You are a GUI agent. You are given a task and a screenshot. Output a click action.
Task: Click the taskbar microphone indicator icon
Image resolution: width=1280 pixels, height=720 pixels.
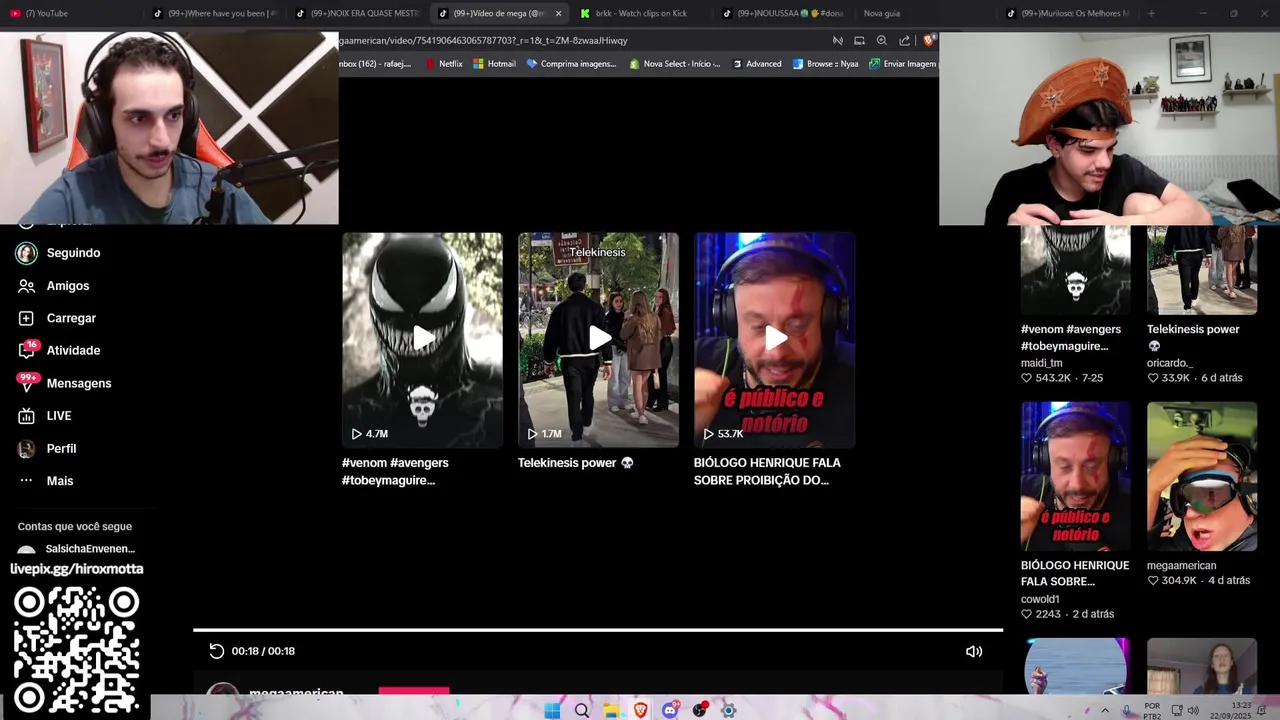click(1127, 711)
